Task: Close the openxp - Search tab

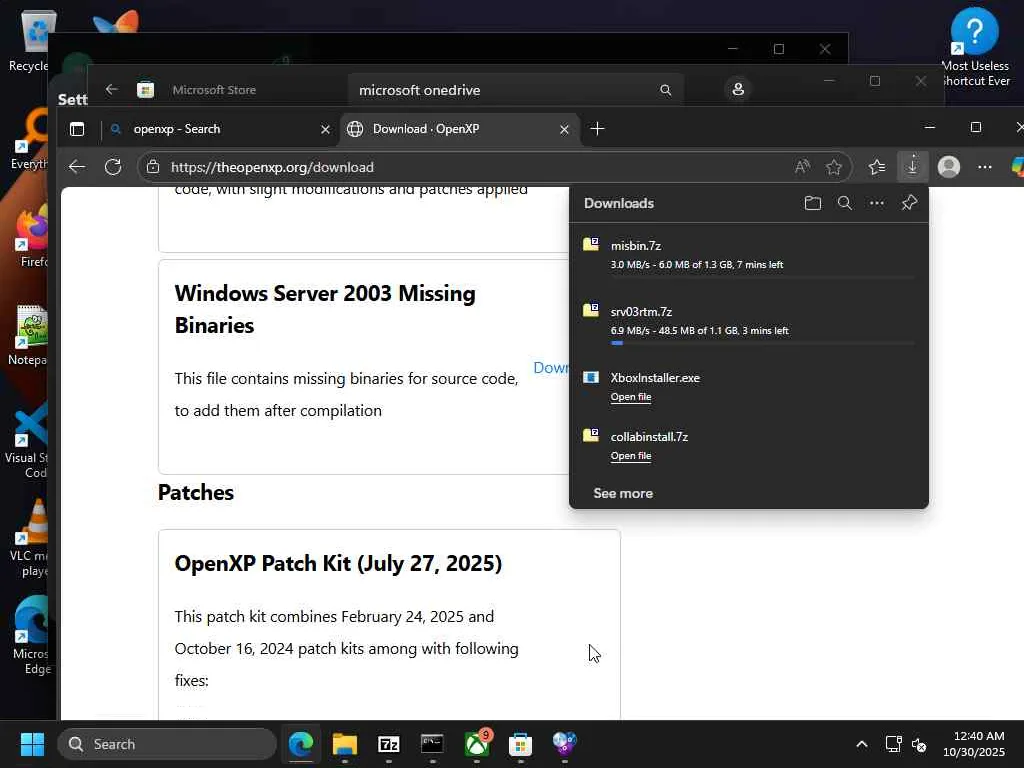Action: [x=325, y=129]
